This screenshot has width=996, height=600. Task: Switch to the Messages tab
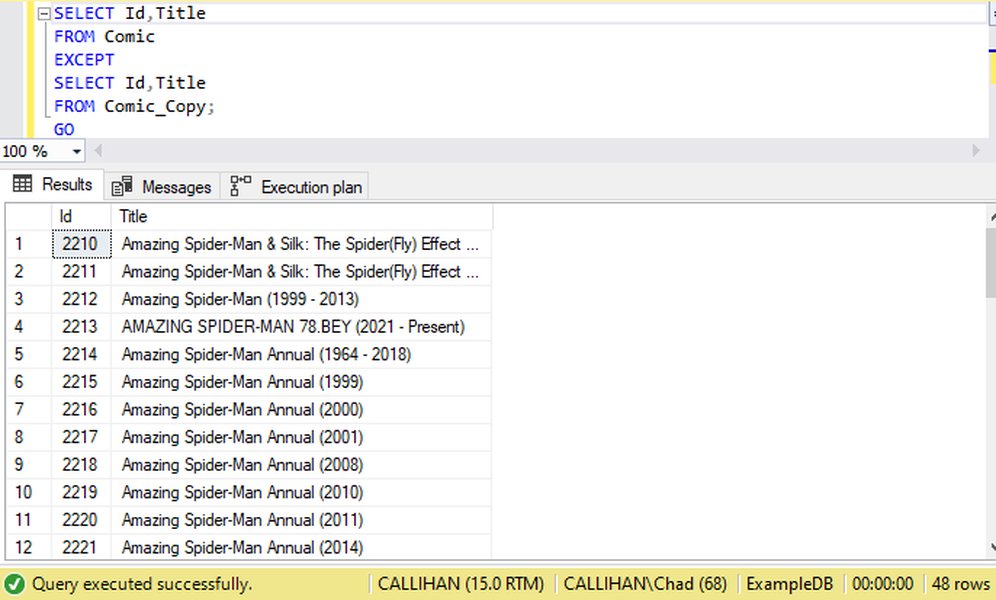pyautogui.click(x=161, y=187)
